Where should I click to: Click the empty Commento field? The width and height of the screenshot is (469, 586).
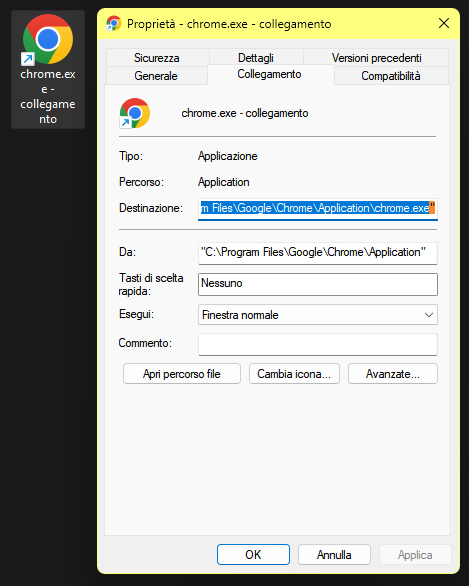click(318, 344)
